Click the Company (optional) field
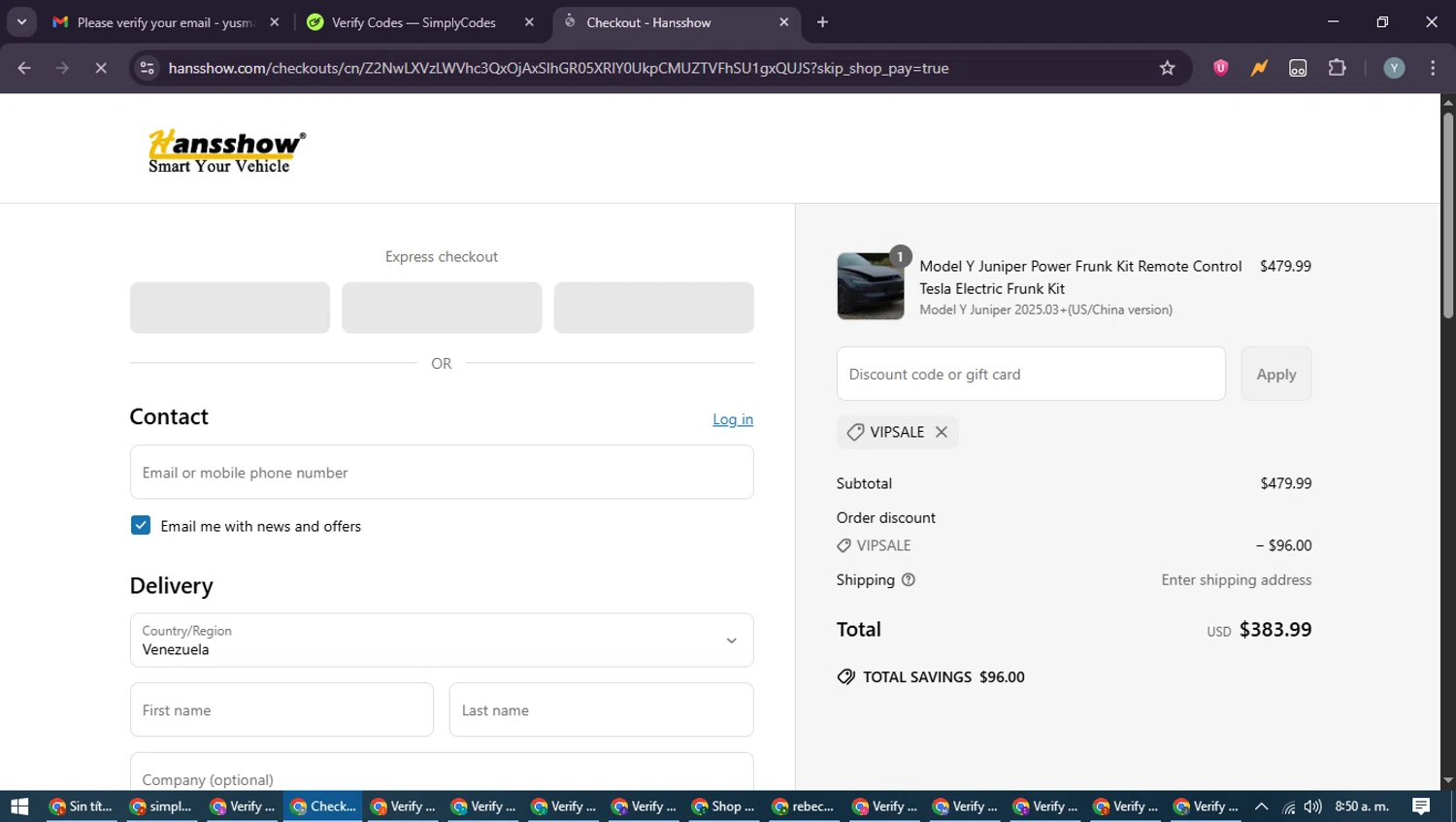1456x822 pixels. [x=442, y=773]
